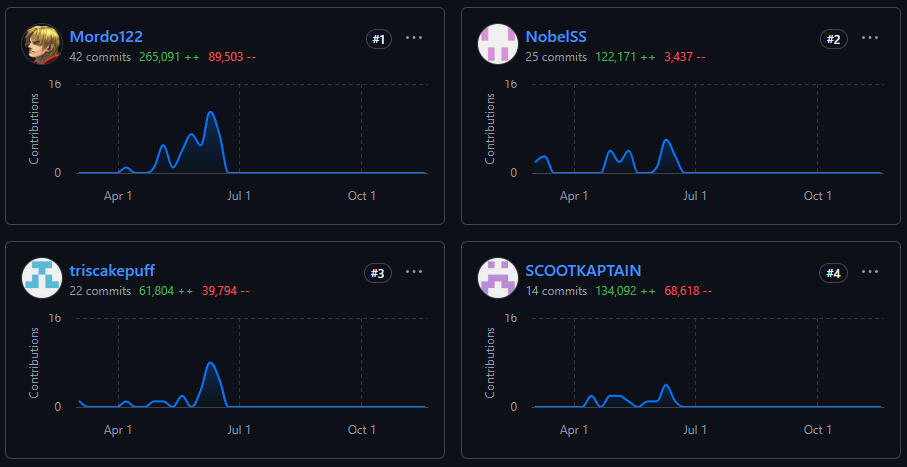907x467 pixels.
Task: View SCOOTKAPTAIN's 14 commits
Action: [556, 291]
